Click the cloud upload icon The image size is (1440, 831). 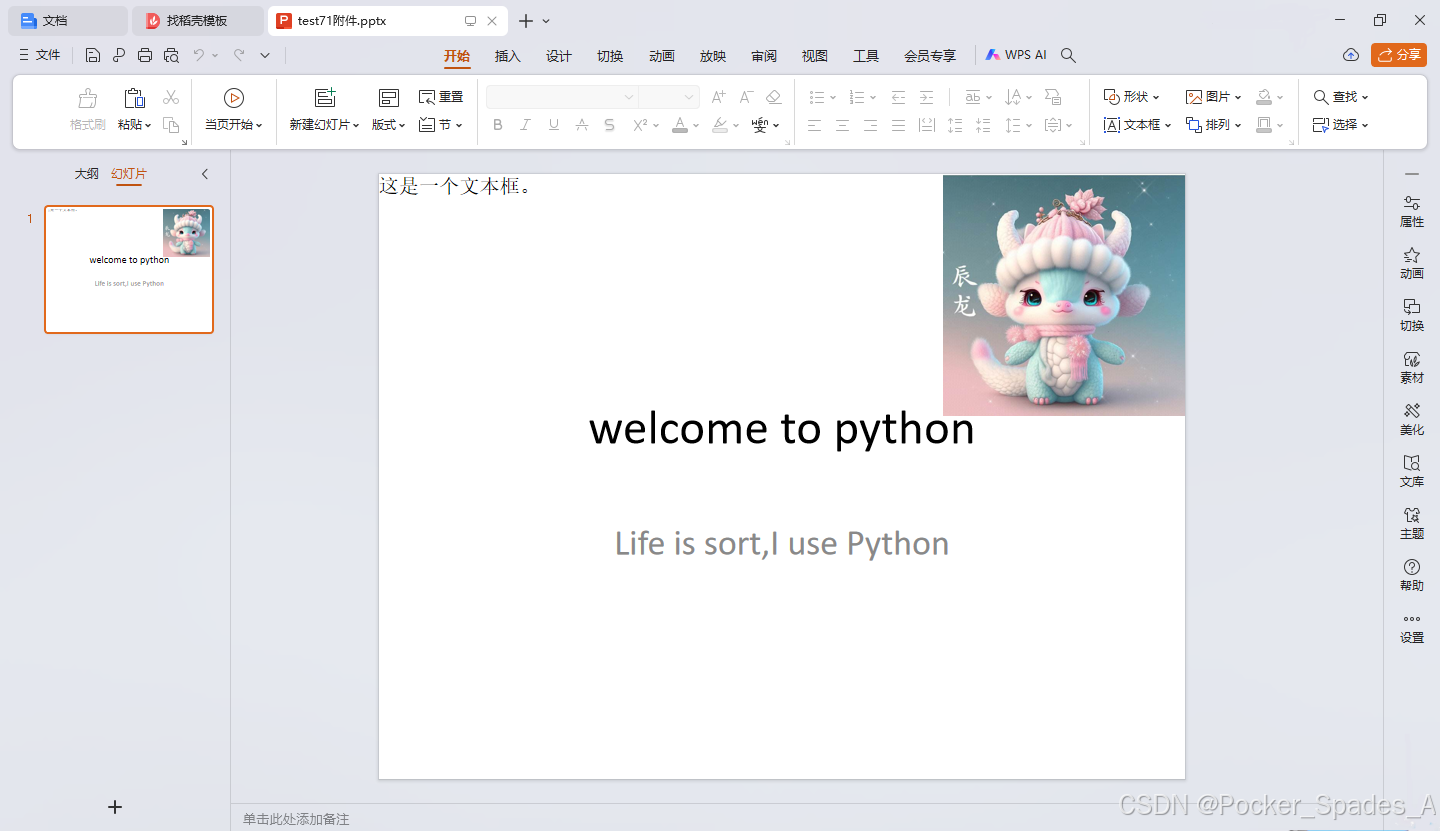(1351, 55)
